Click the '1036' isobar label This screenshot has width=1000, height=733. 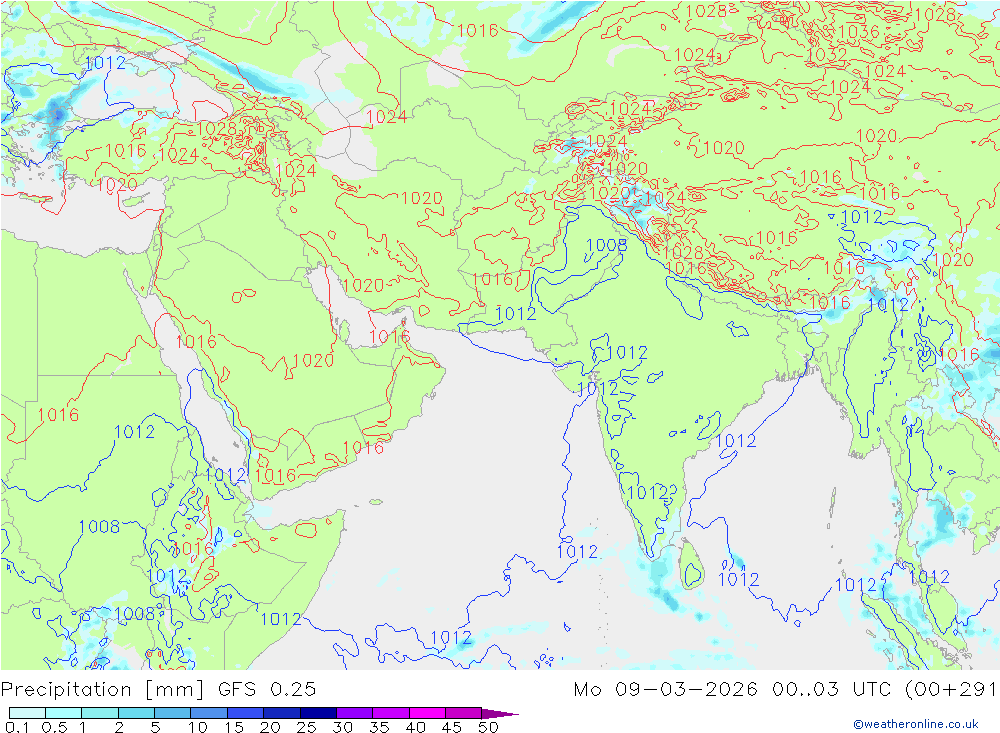click(858, 32)
